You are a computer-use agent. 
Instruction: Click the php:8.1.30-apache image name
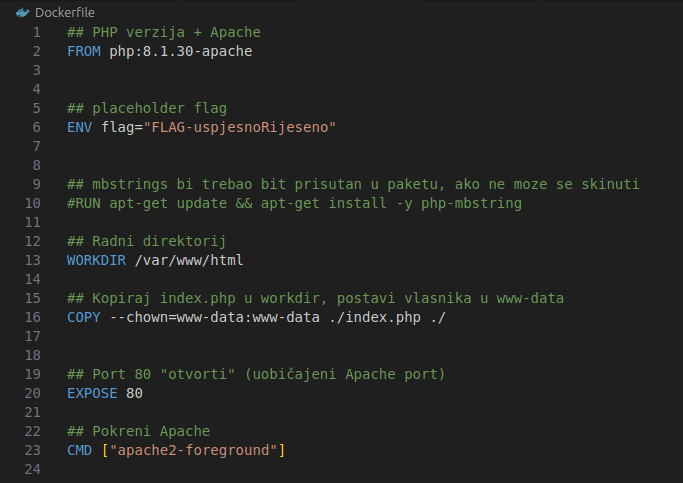pyautogui.click(x=180, y=50)
